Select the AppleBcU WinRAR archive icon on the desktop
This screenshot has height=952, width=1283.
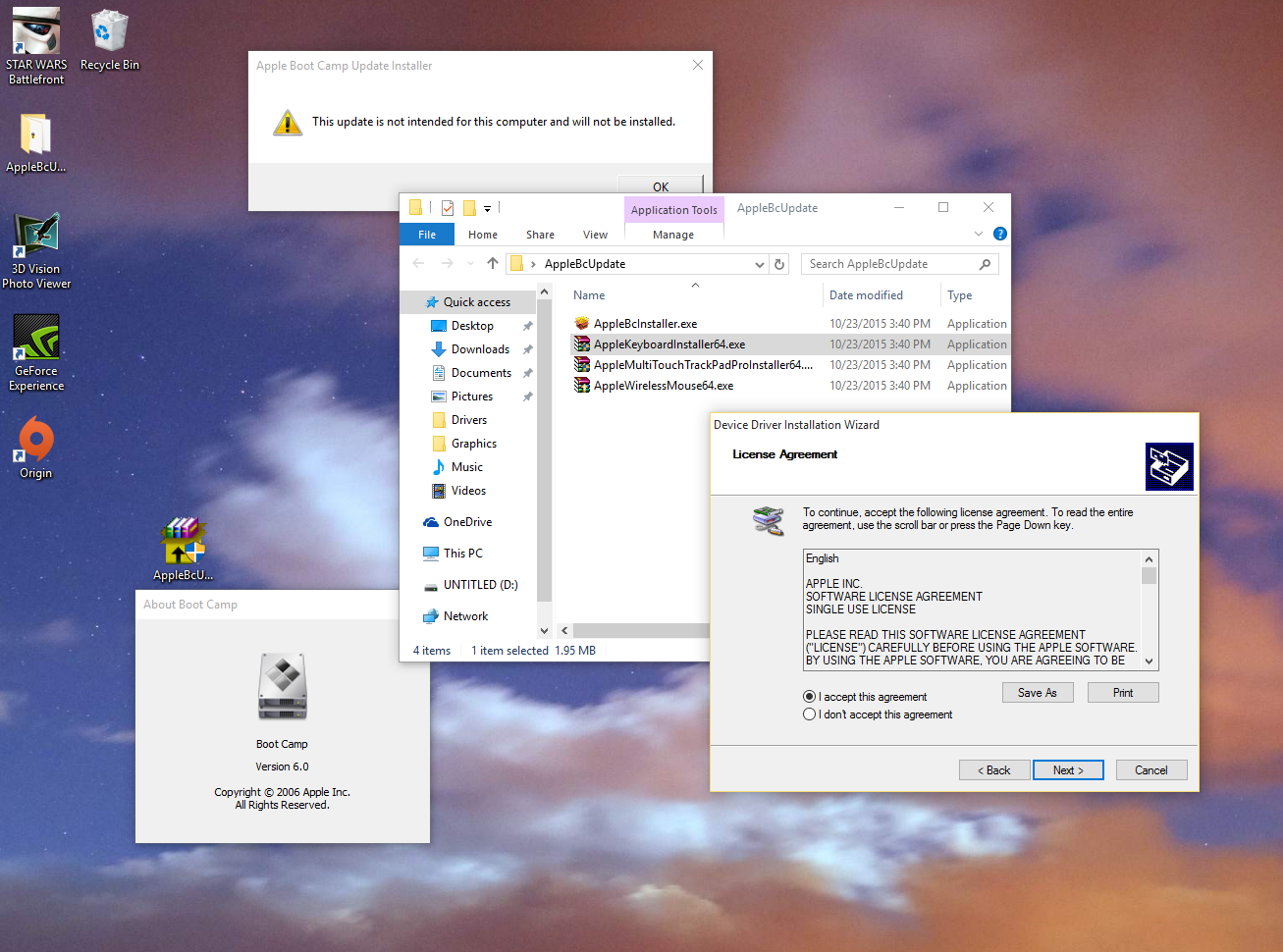tap(183, 549)
